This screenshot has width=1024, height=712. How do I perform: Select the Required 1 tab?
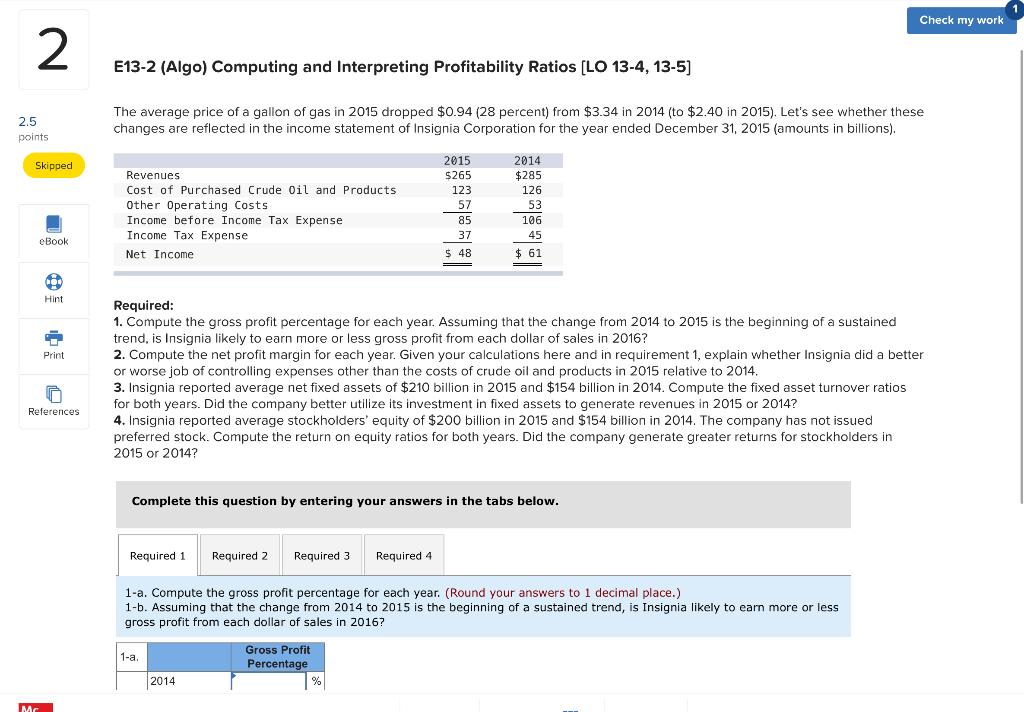[x=157, y=554]
